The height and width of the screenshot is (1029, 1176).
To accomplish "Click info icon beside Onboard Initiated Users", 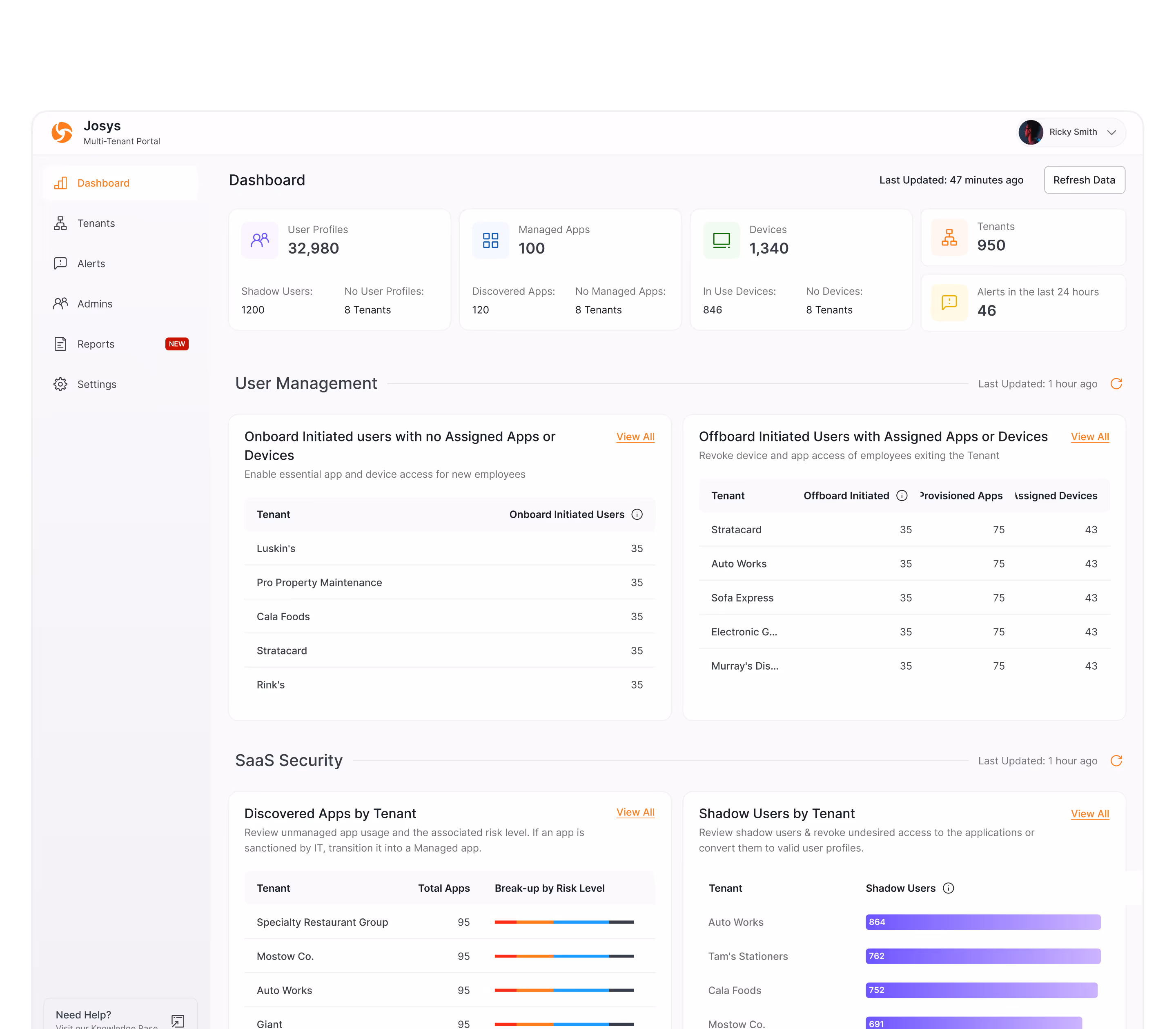I will (637, 514).
